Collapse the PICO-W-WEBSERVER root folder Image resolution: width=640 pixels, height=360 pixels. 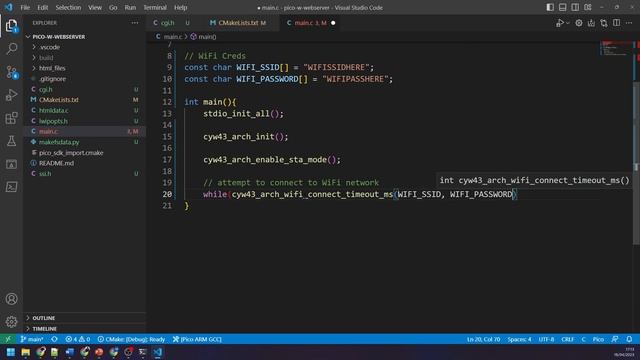click(x=58, y=37)
